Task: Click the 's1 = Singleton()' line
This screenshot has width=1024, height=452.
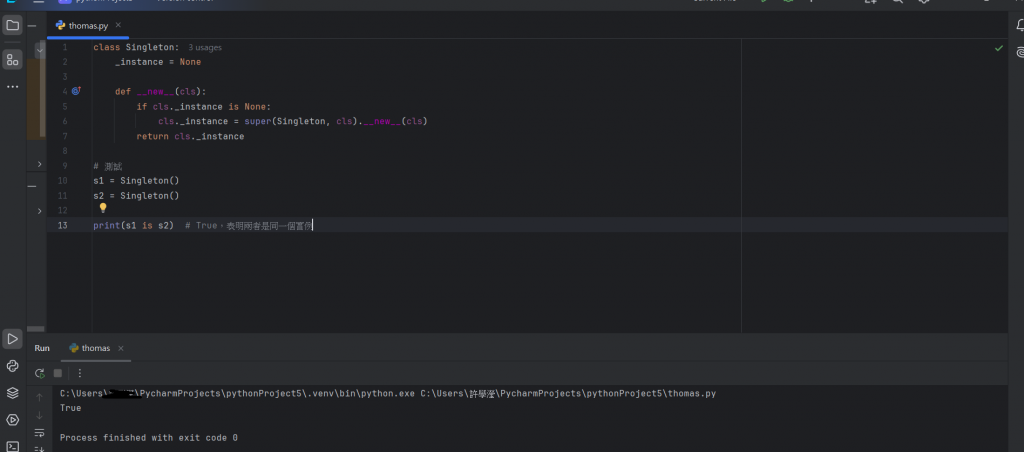Action: (x=136, y=181)
